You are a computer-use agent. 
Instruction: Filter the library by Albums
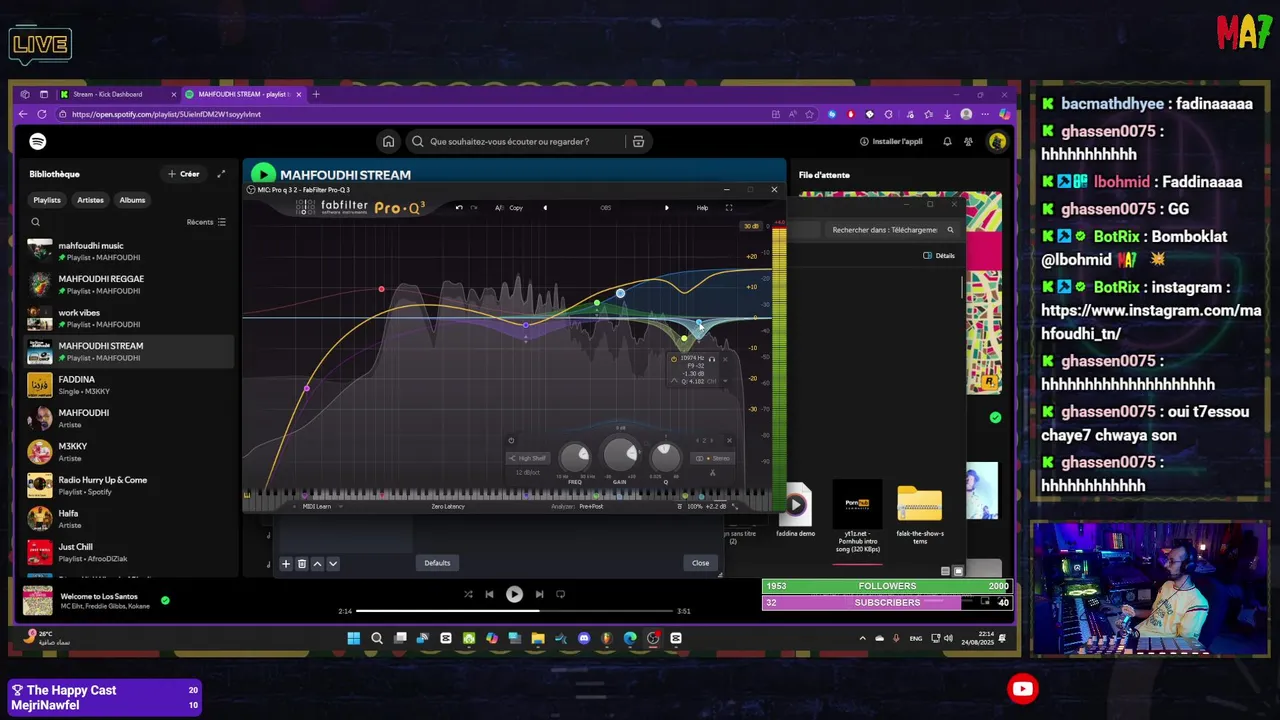pos(132,200)
